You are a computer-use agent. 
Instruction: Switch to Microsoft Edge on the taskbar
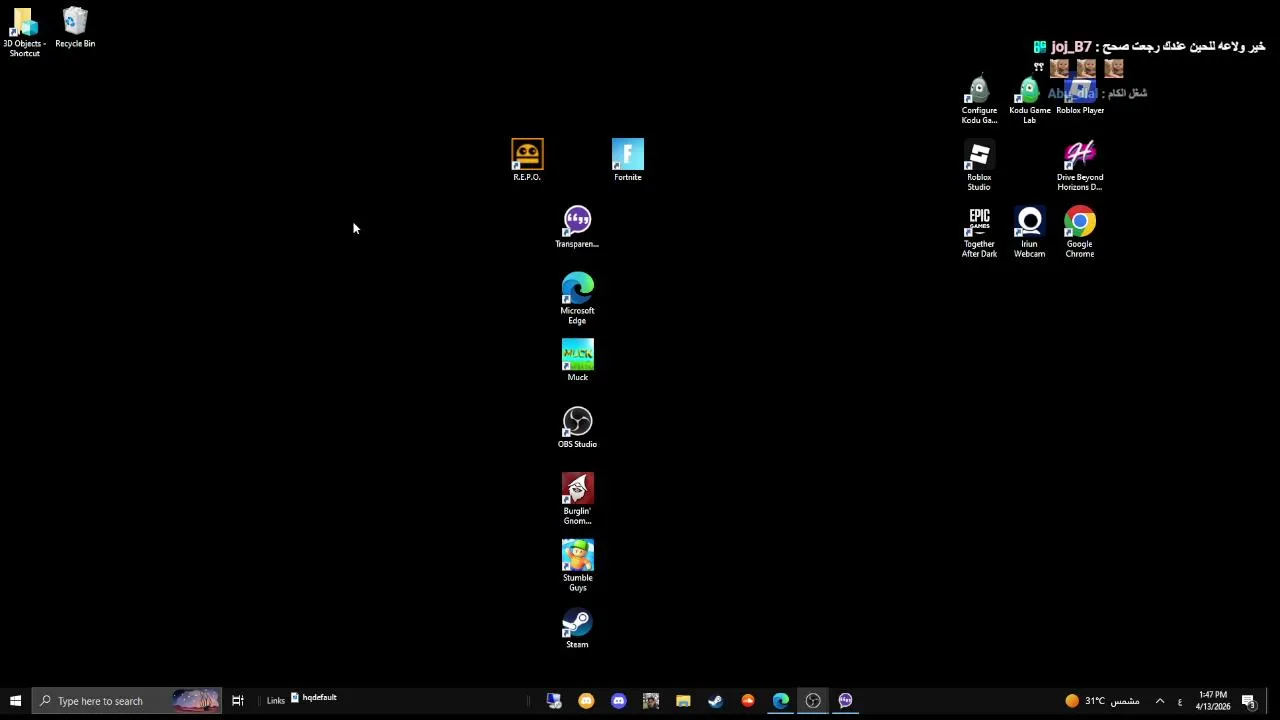coord(780,701)
